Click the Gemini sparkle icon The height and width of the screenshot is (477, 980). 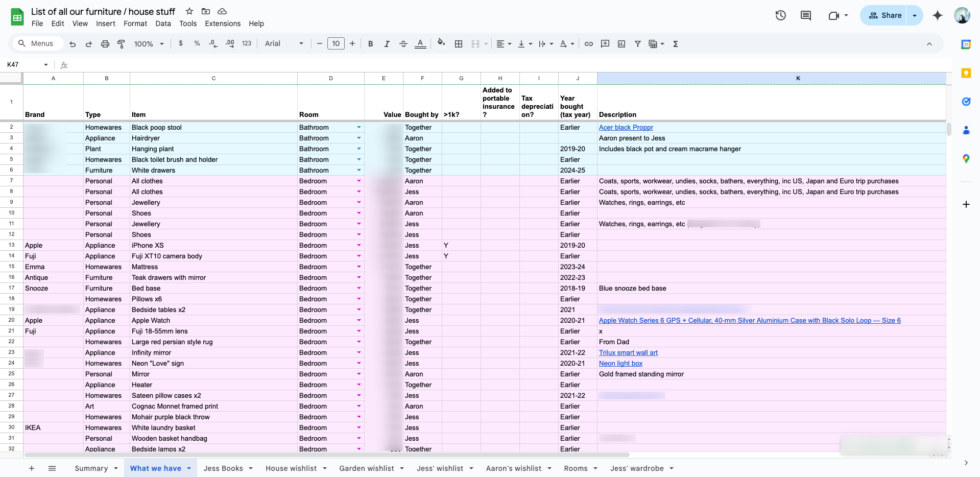(937, 16)
